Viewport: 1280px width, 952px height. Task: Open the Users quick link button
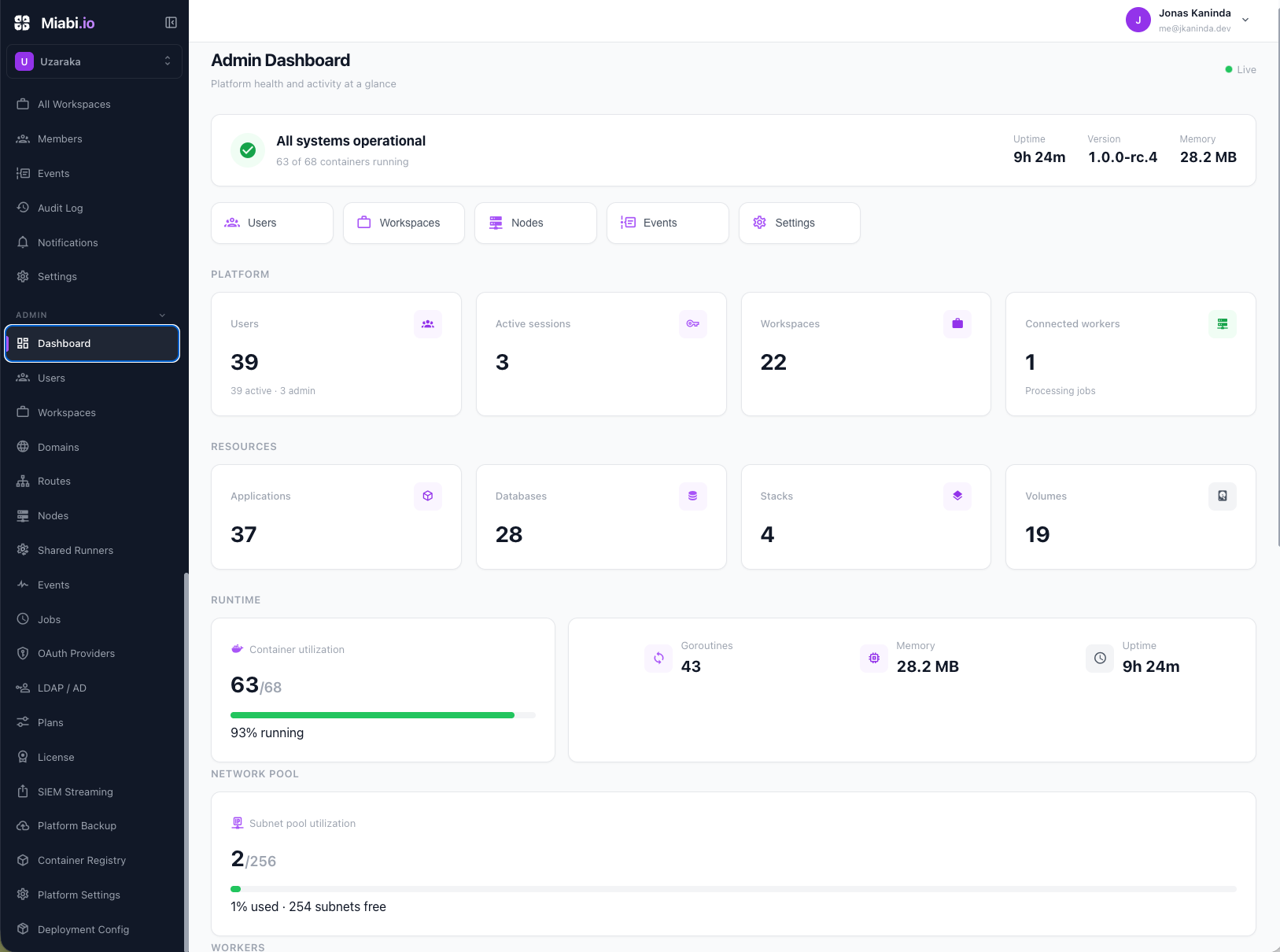(272, 223)
